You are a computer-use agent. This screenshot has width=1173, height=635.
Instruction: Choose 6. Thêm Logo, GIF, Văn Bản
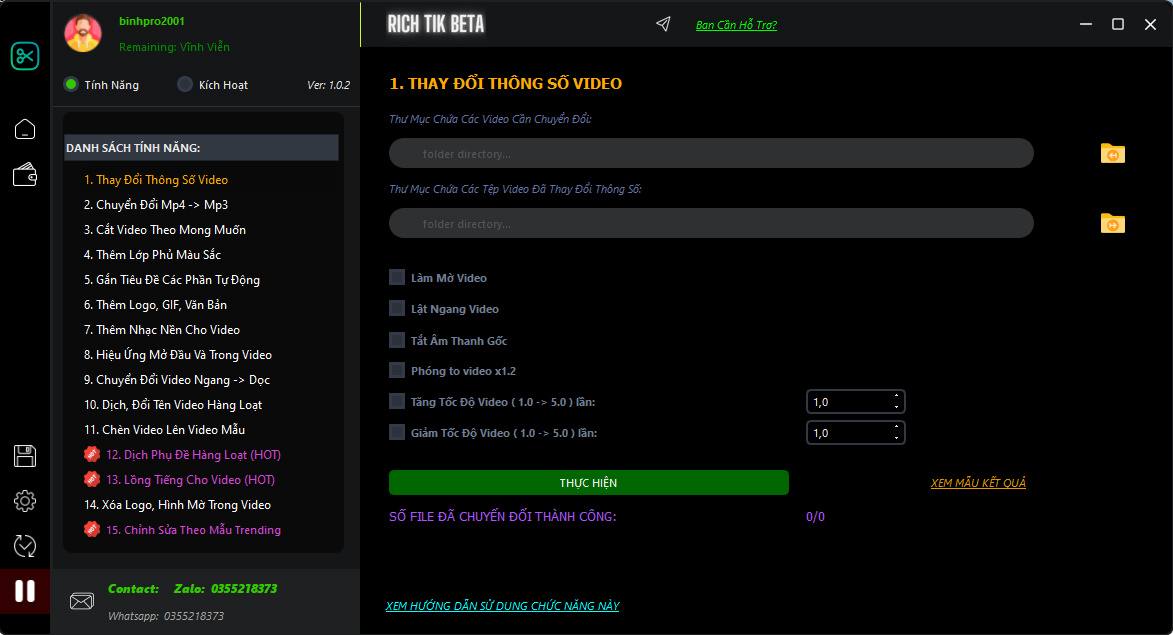click(155, 304)
